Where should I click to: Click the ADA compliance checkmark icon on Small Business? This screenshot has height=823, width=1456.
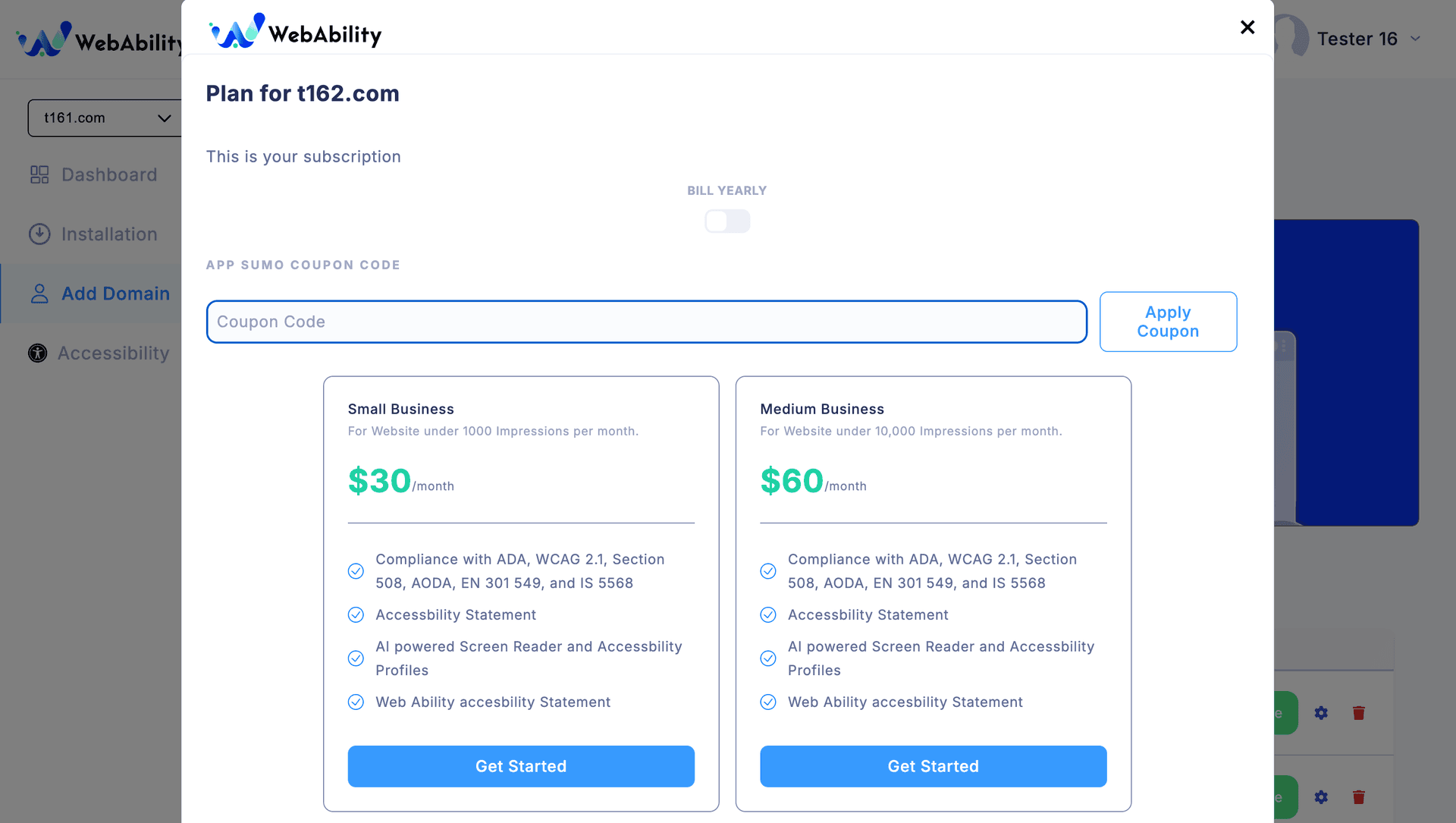click(356, 570)
